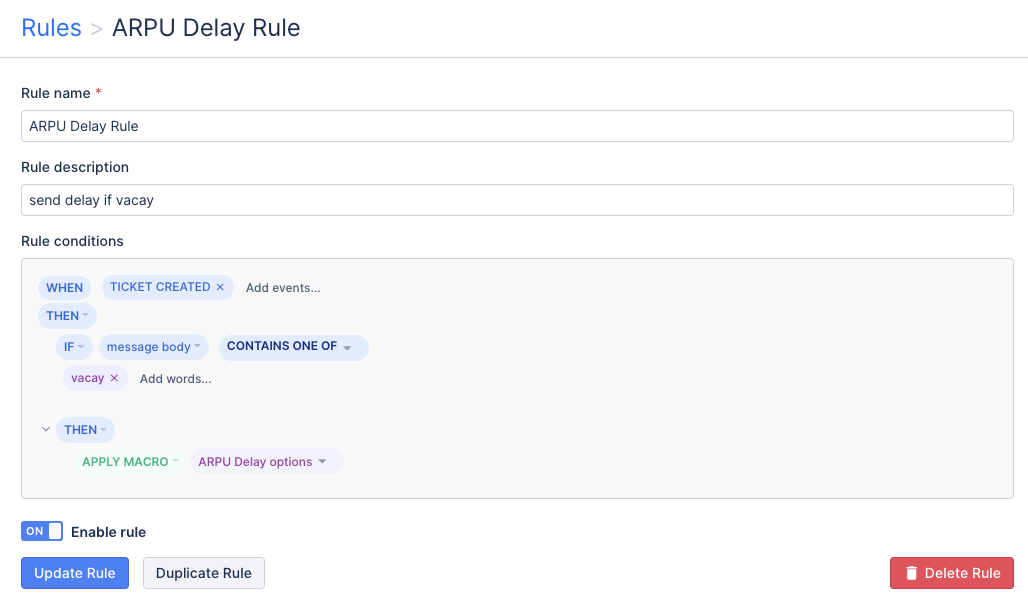This screenshot has width=1028, height=609.
Task: Open the message body field dropdown
Action: click(x=154, y=347)
